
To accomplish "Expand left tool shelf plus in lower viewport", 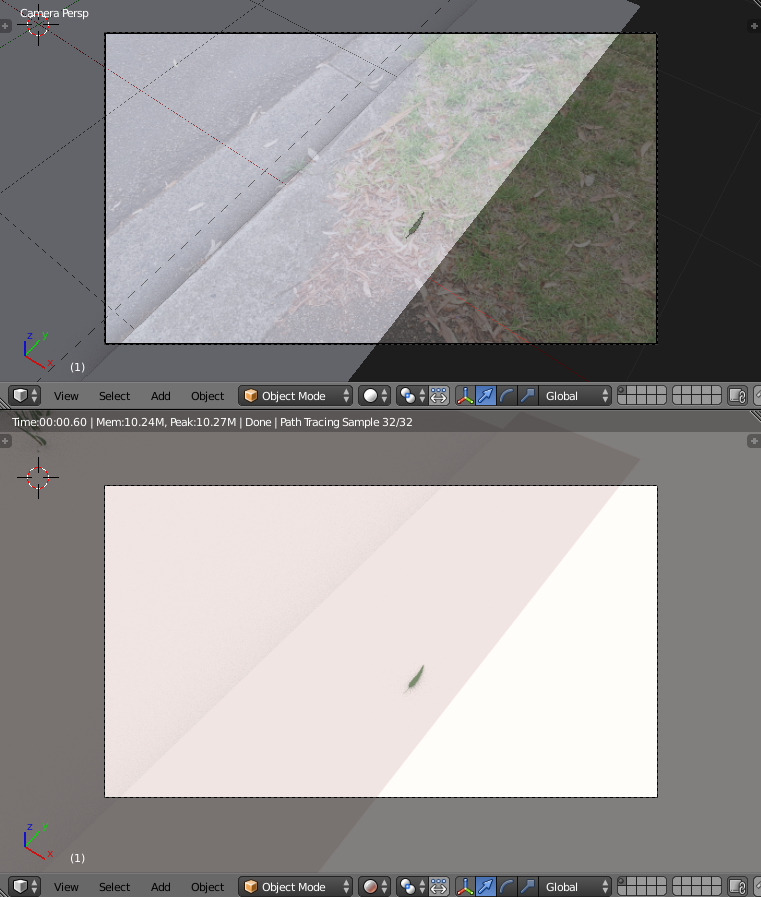I will click(5, 441).
